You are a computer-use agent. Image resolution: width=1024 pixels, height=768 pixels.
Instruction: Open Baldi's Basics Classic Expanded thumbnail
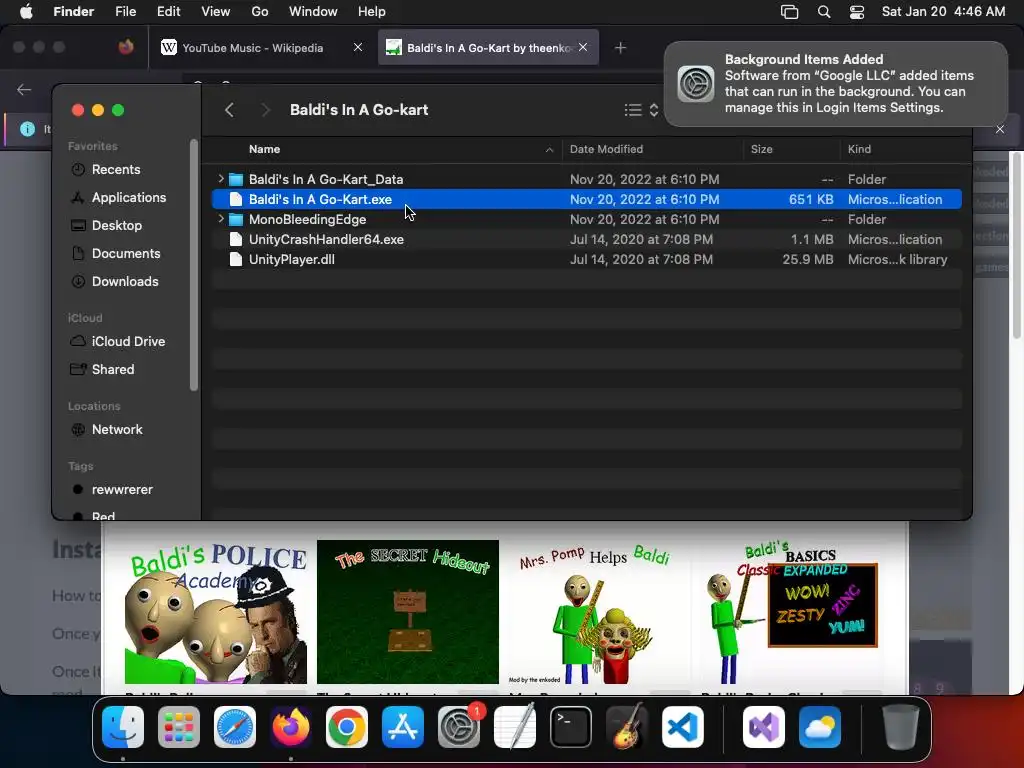pos(791,612)
